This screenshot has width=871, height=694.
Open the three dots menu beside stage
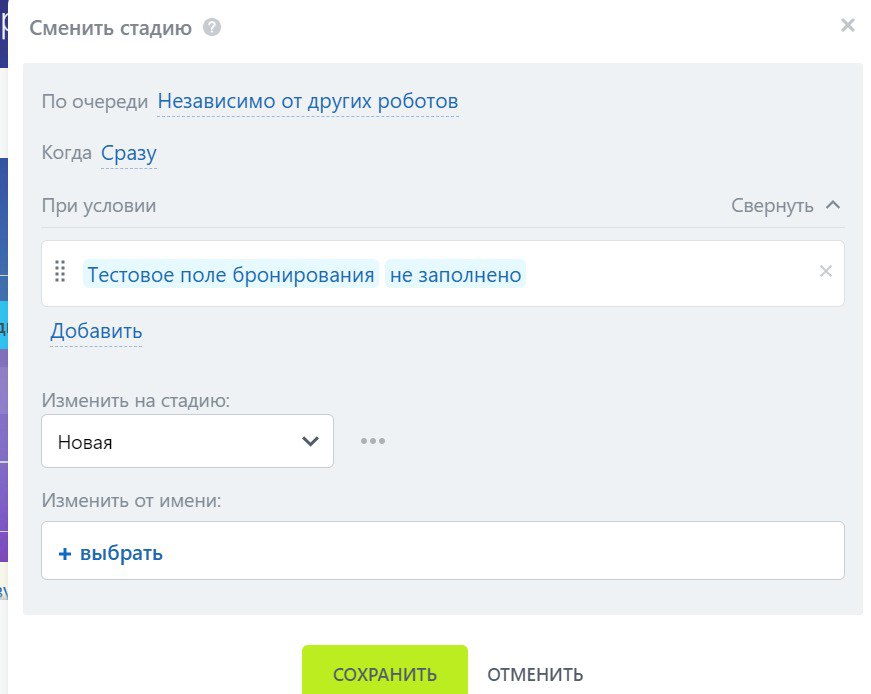click(373, 441)
